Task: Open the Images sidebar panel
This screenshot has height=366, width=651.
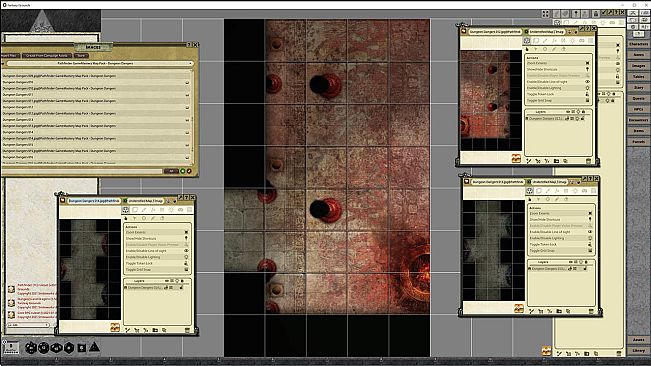Action: pos(639,66)
